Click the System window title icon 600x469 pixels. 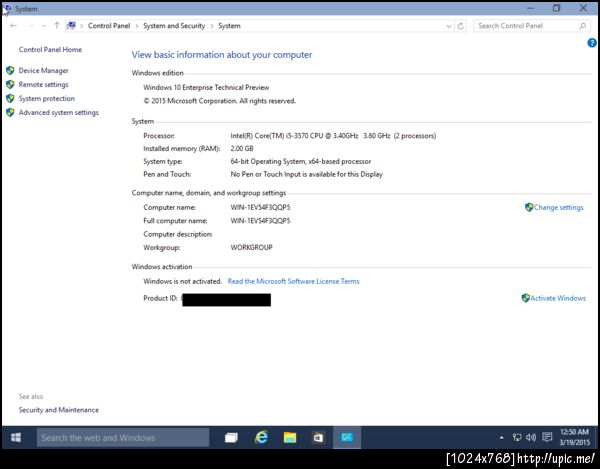(x=7, y=9)
